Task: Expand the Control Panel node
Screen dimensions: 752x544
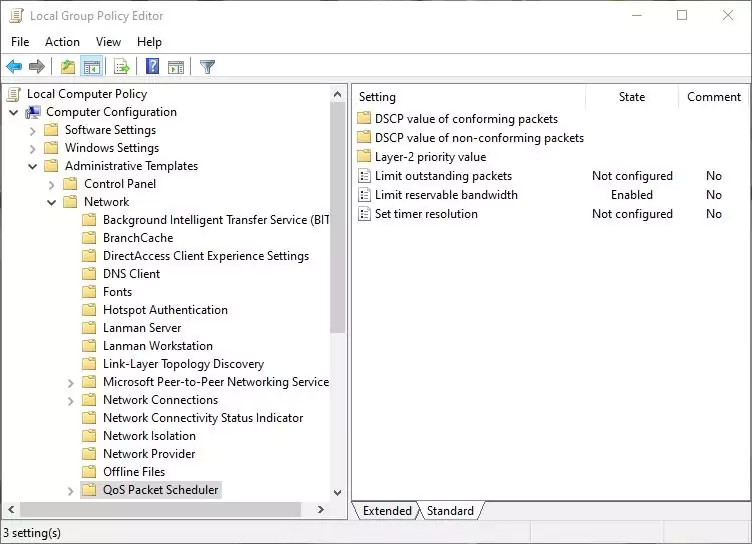Action: (x=52, y=185)
